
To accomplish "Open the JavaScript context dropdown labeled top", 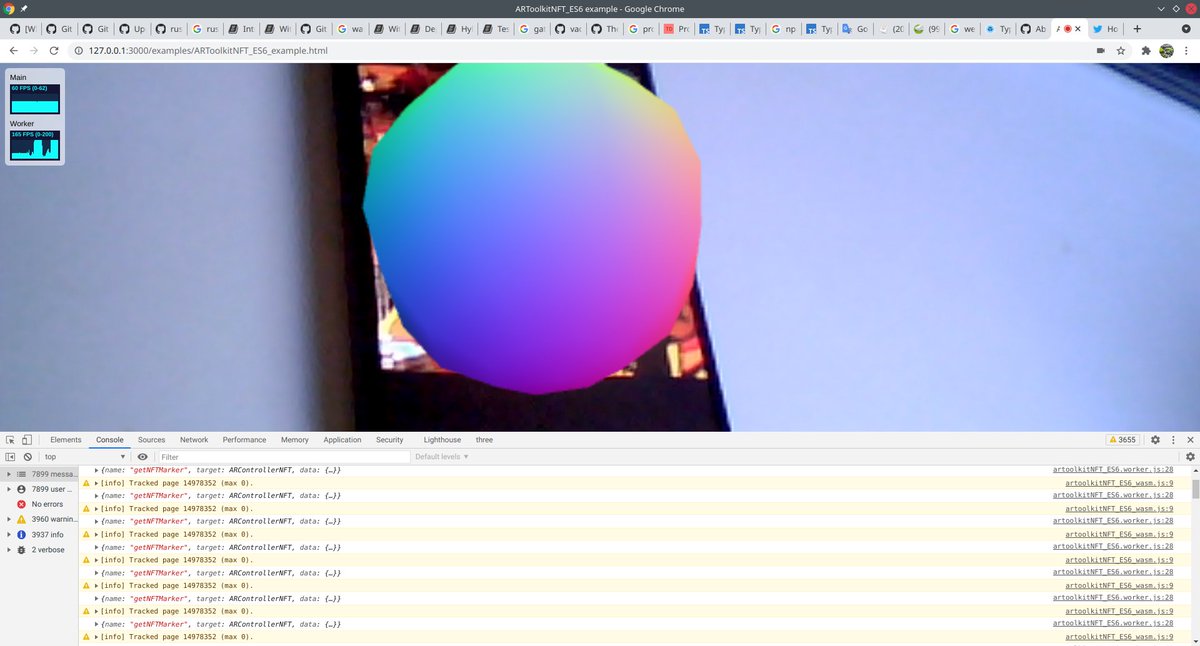I will (87, 456).
